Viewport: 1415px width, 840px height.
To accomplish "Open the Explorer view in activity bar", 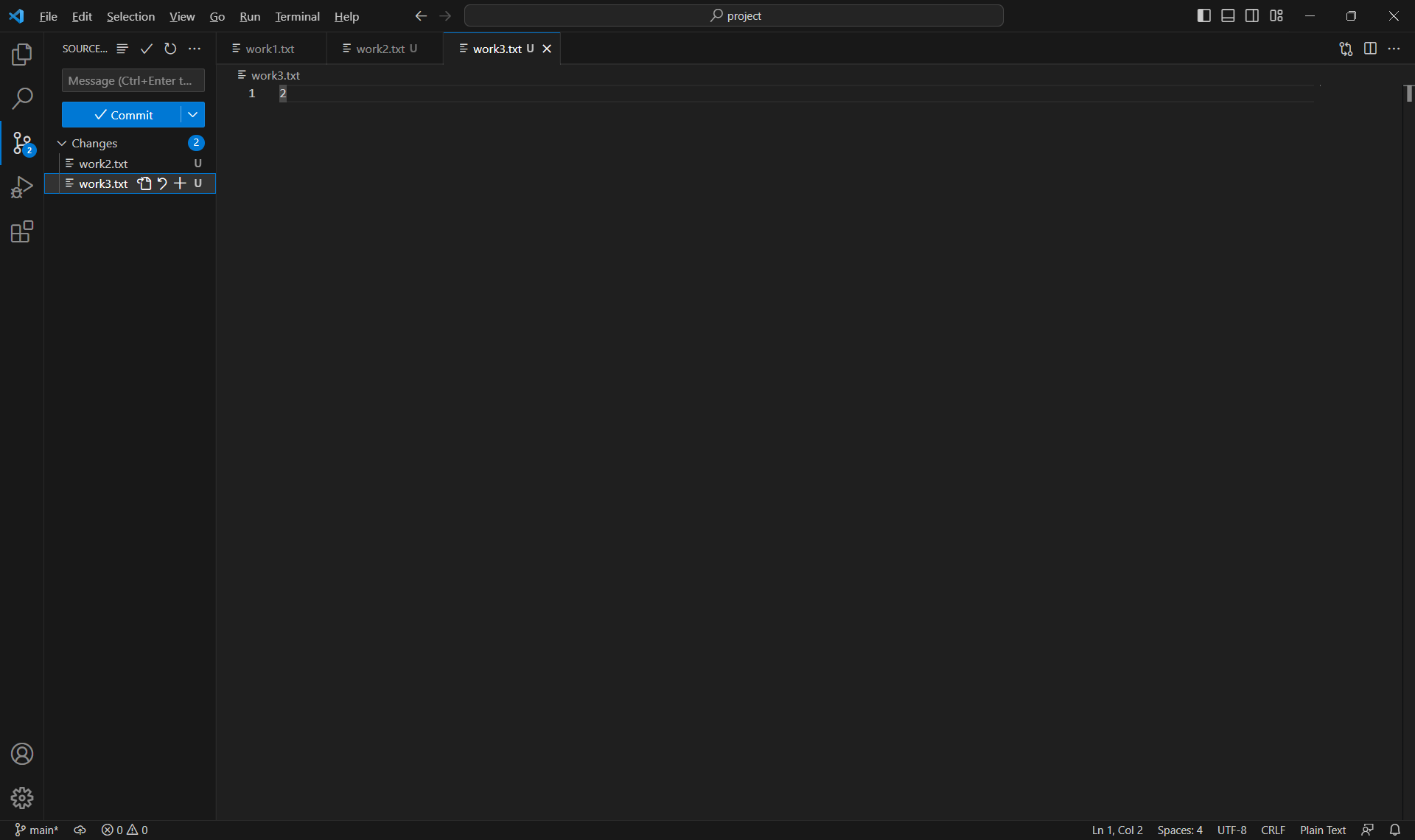I will coord(22,55).
